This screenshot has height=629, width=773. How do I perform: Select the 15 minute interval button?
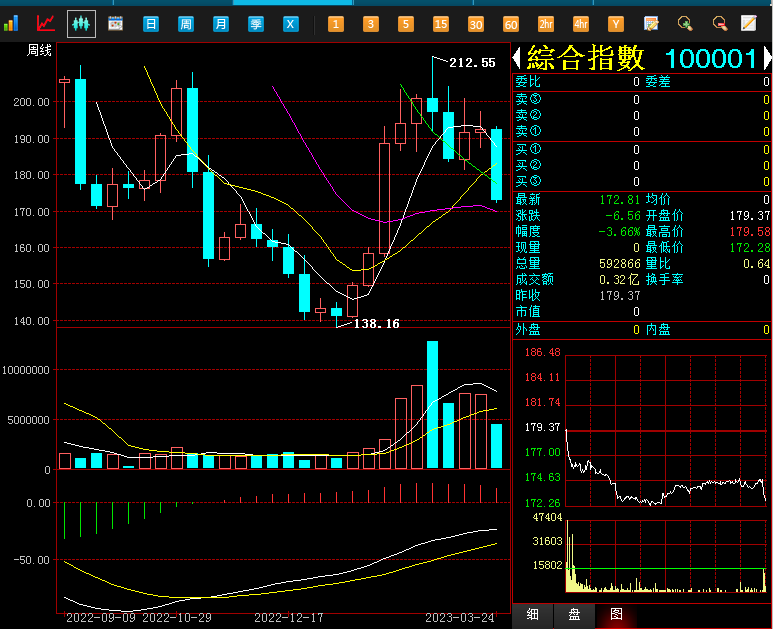[x=441, y=23]
